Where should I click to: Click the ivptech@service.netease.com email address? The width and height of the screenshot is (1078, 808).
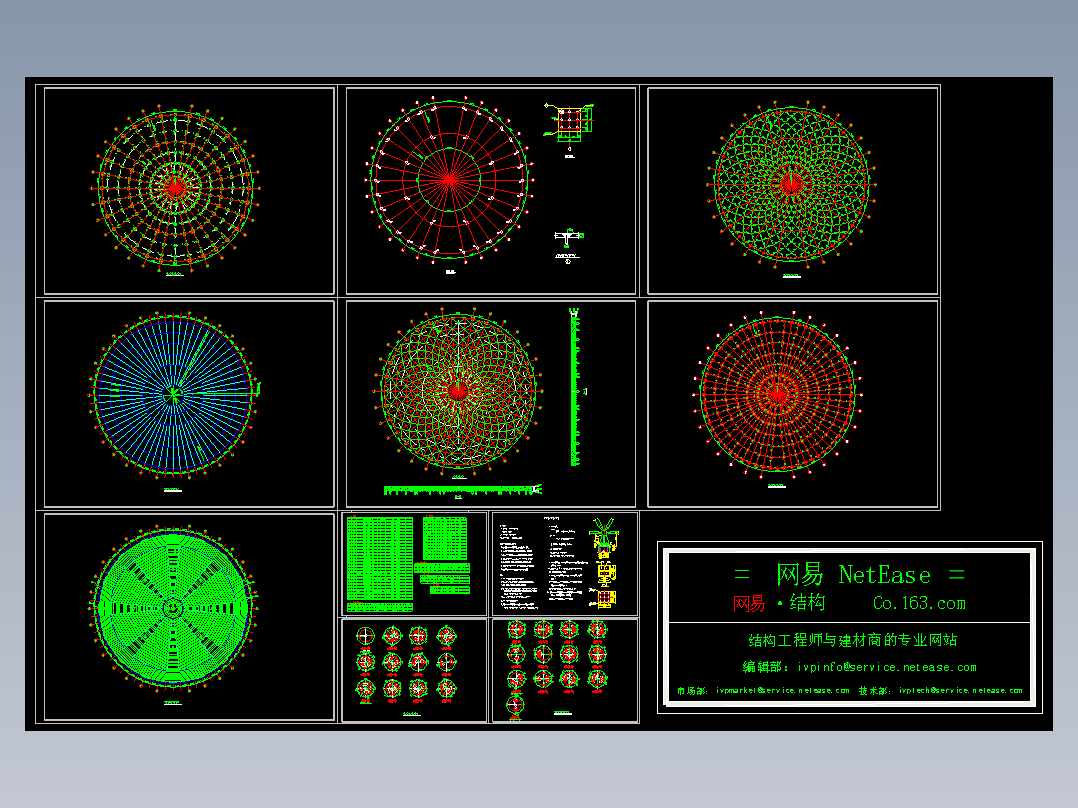(960, 690)
